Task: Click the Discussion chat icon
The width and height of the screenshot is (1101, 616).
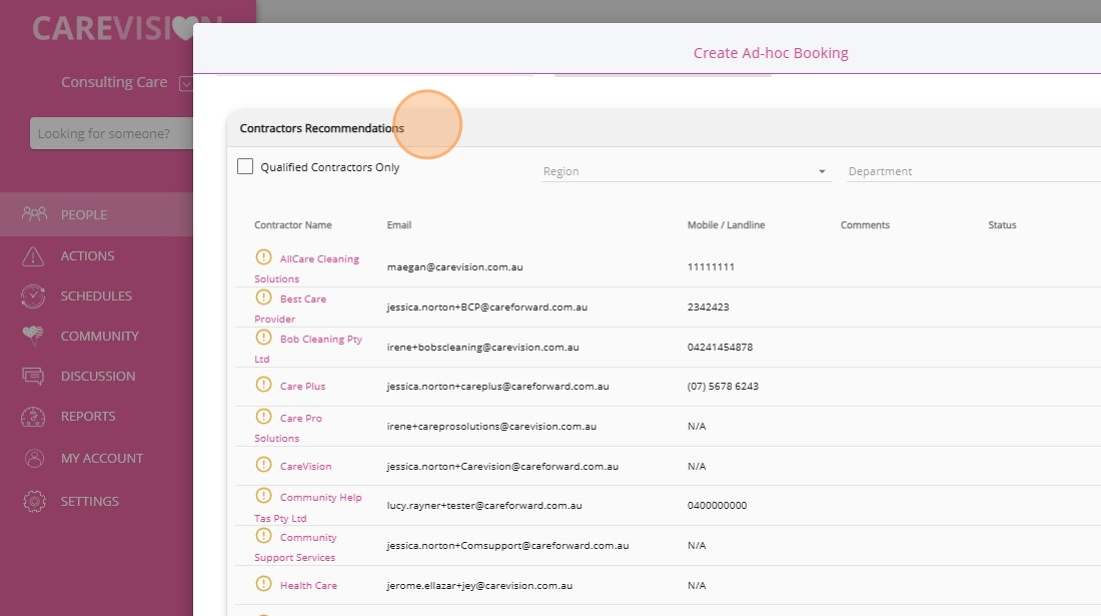Action: tap(34, 376)
